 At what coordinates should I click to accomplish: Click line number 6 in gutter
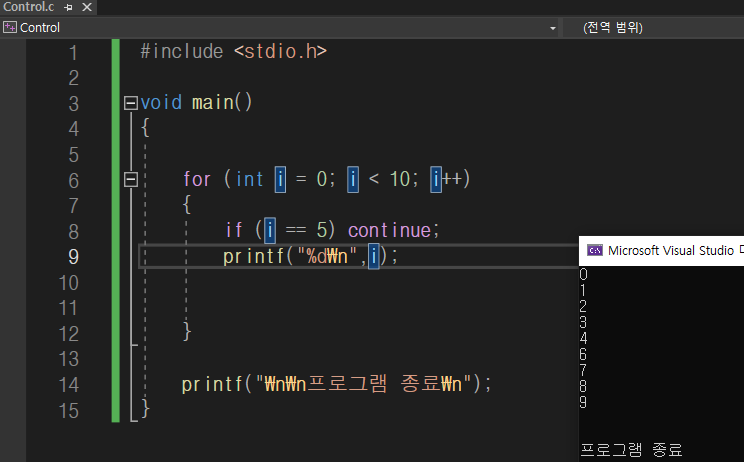click(x=73, y=180)
